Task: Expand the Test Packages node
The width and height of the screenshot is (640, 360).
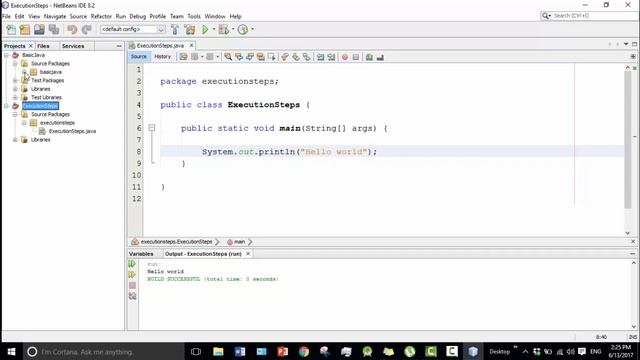Action: [15, 80]
